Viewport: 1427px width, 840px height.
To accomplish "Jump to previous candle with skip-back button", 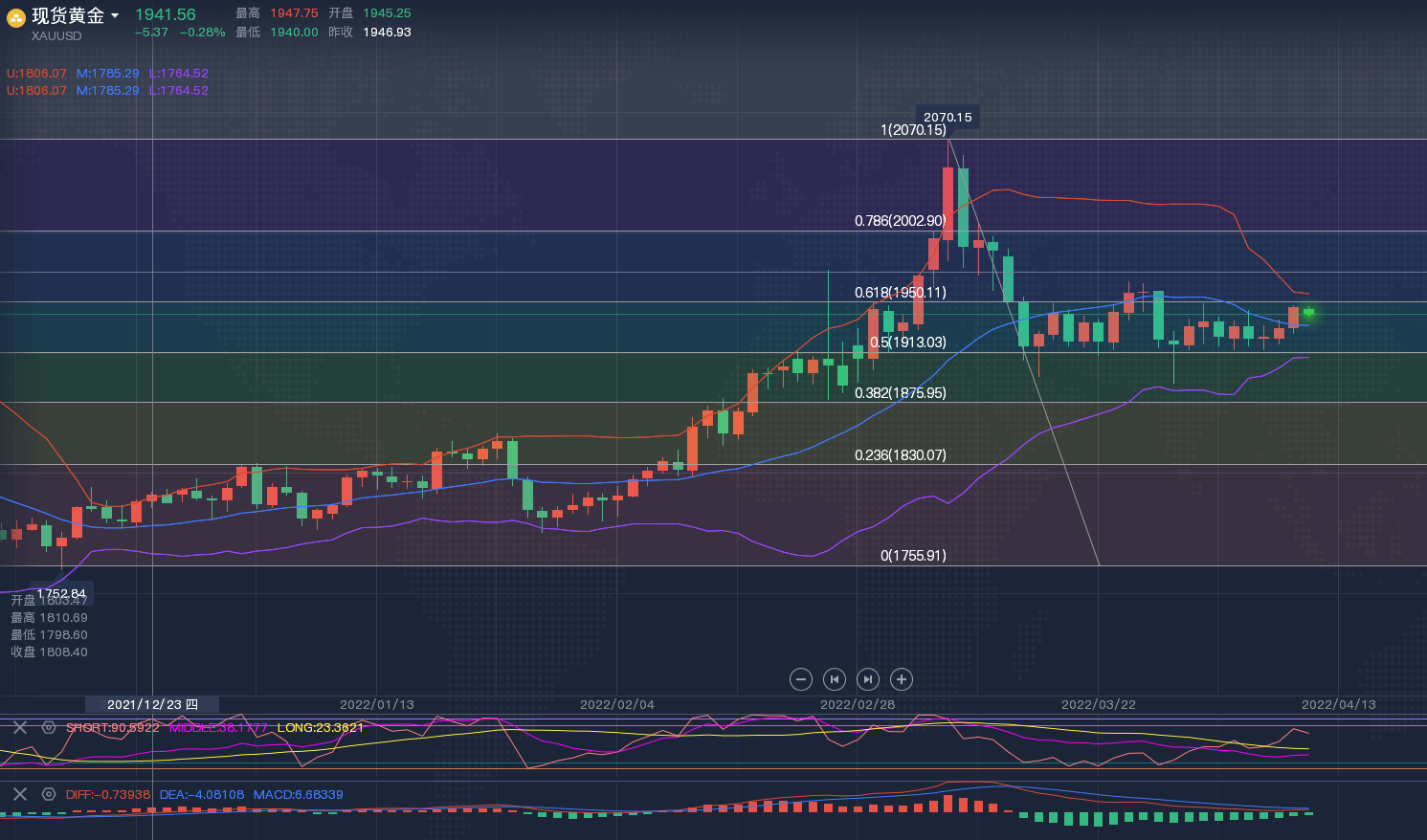I will click(x=835, y=679).
